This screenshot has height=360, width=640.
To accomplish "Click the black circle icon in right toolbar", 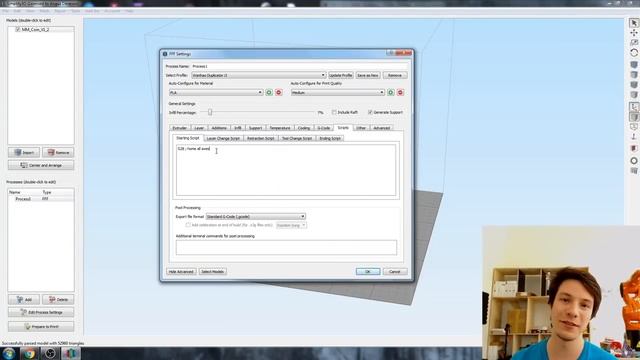I will 634,161.
